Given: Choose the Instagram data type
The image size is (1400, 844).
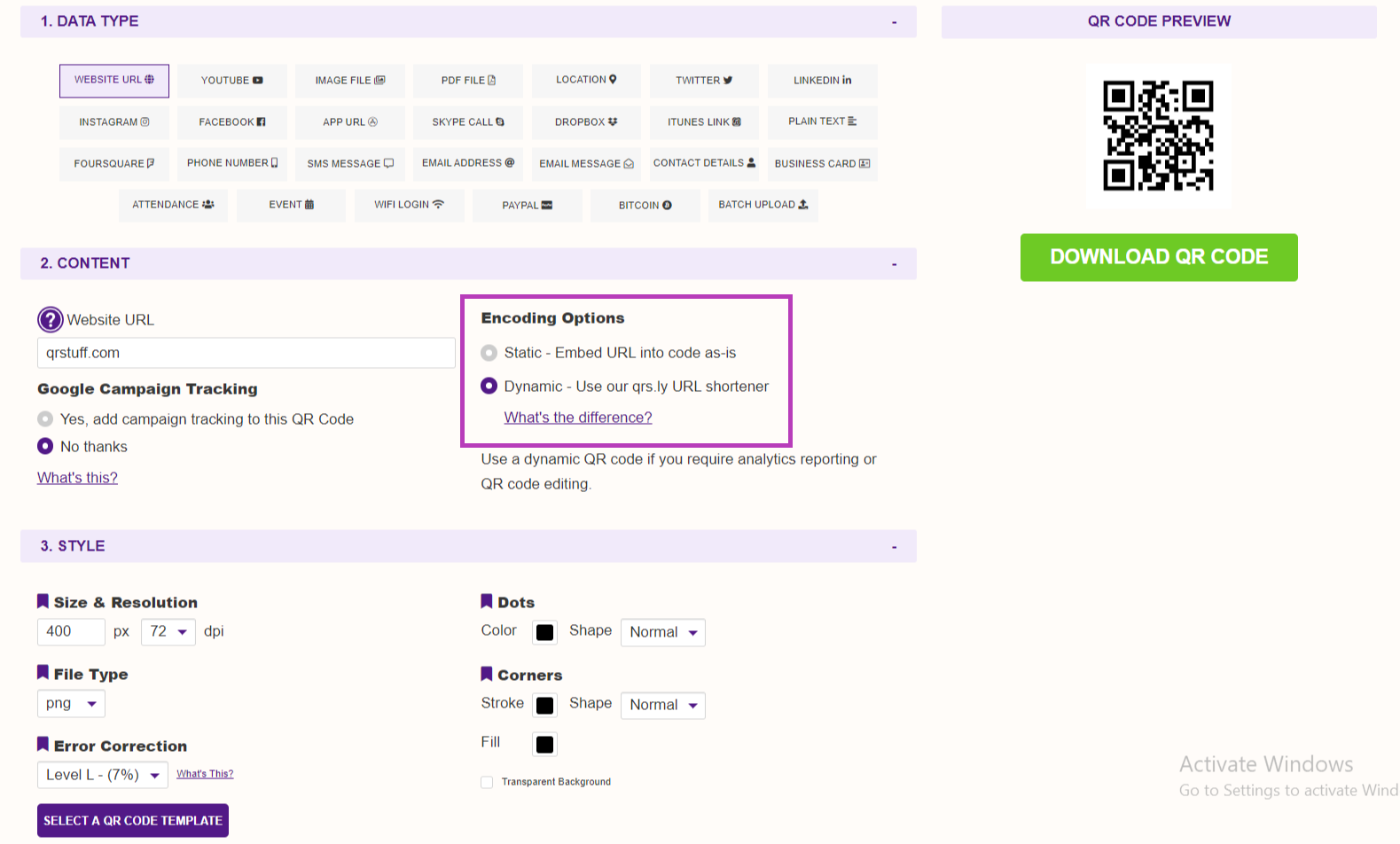Looking at the screenshot, I should [113, 122].
